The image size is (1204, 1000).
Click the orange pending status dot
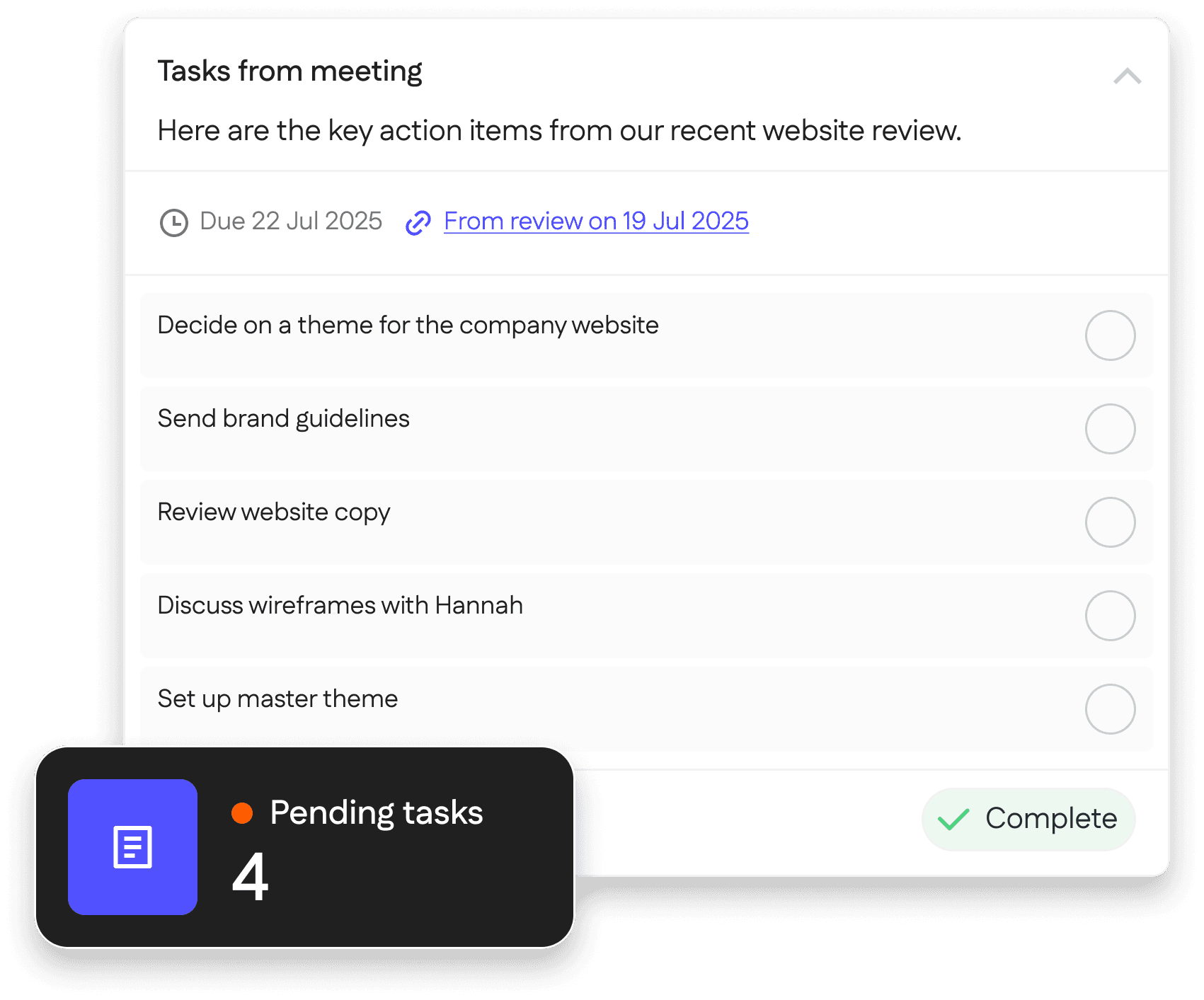[x=242, y=813]
